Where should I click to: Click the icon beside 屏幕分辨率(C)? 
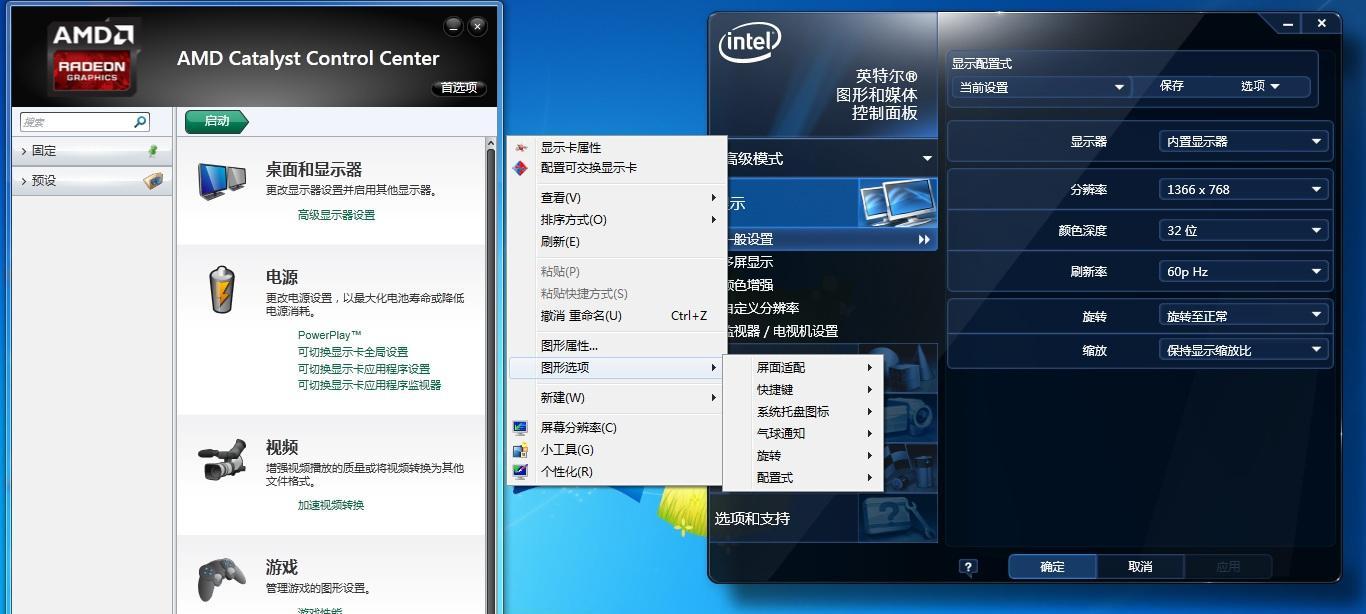[x=520, y=428]
